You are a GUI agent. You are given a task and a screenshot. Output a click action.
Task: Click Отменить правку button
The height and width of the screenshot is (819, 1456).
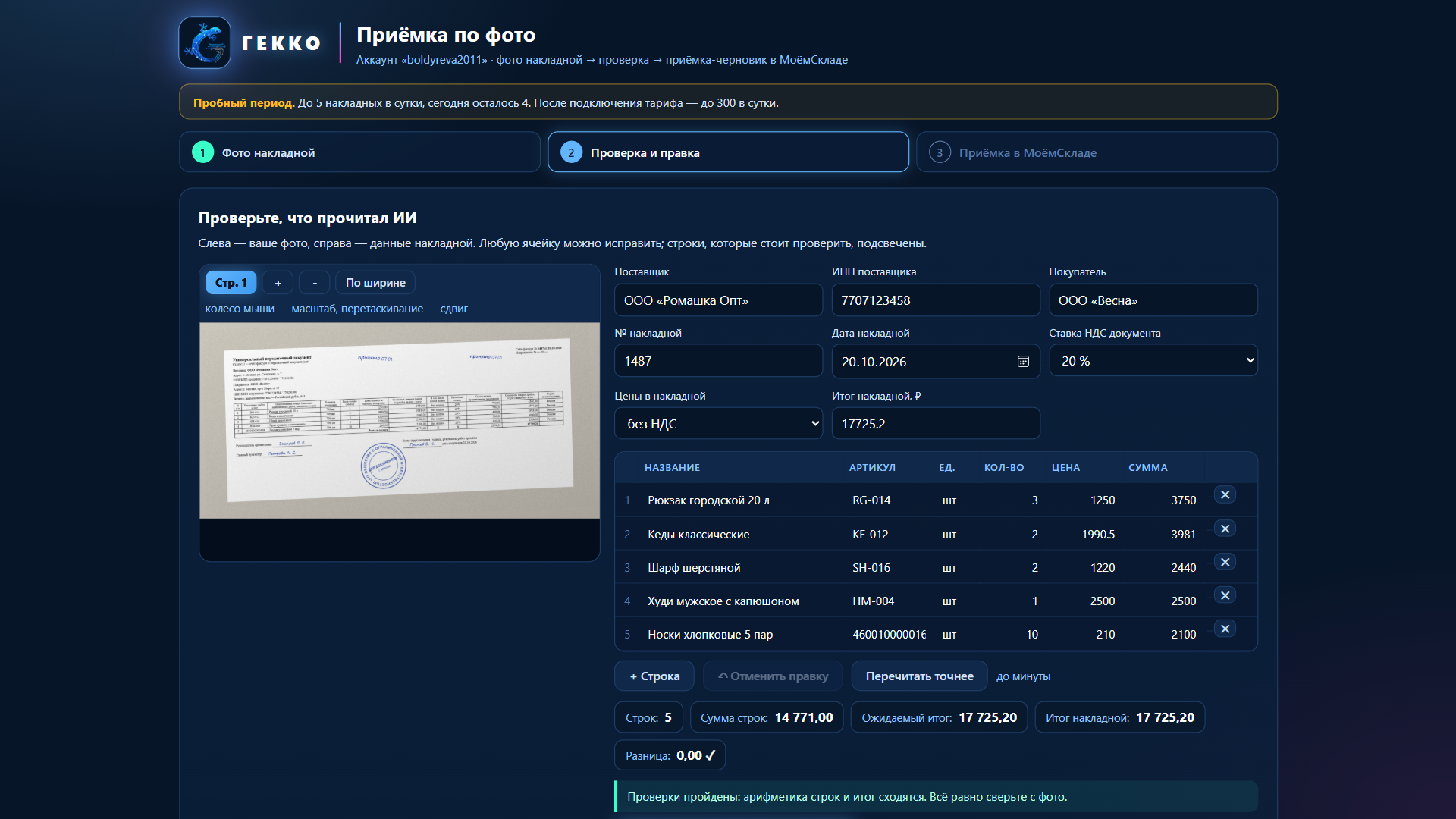773,676
